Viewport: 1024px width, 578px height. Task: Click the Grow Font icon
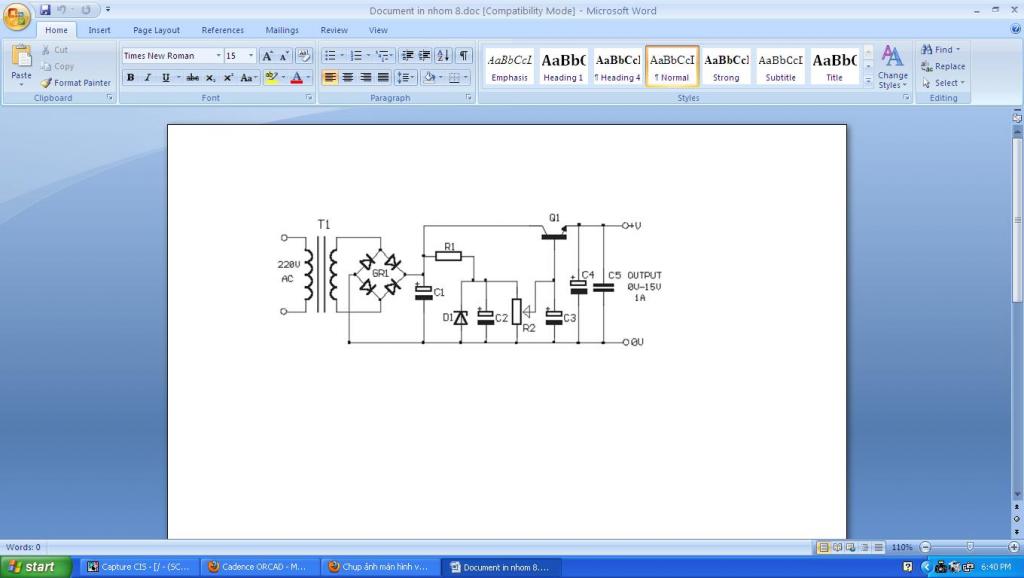coord(267,56)
